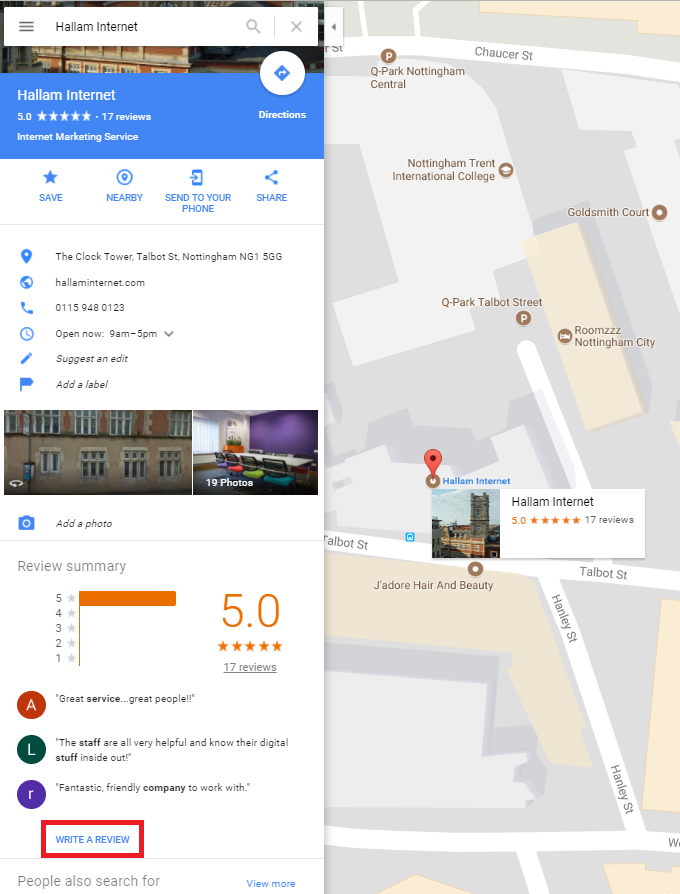Click reviewer avatar L
Screen dimensions: 680x894
coord(31,749)
